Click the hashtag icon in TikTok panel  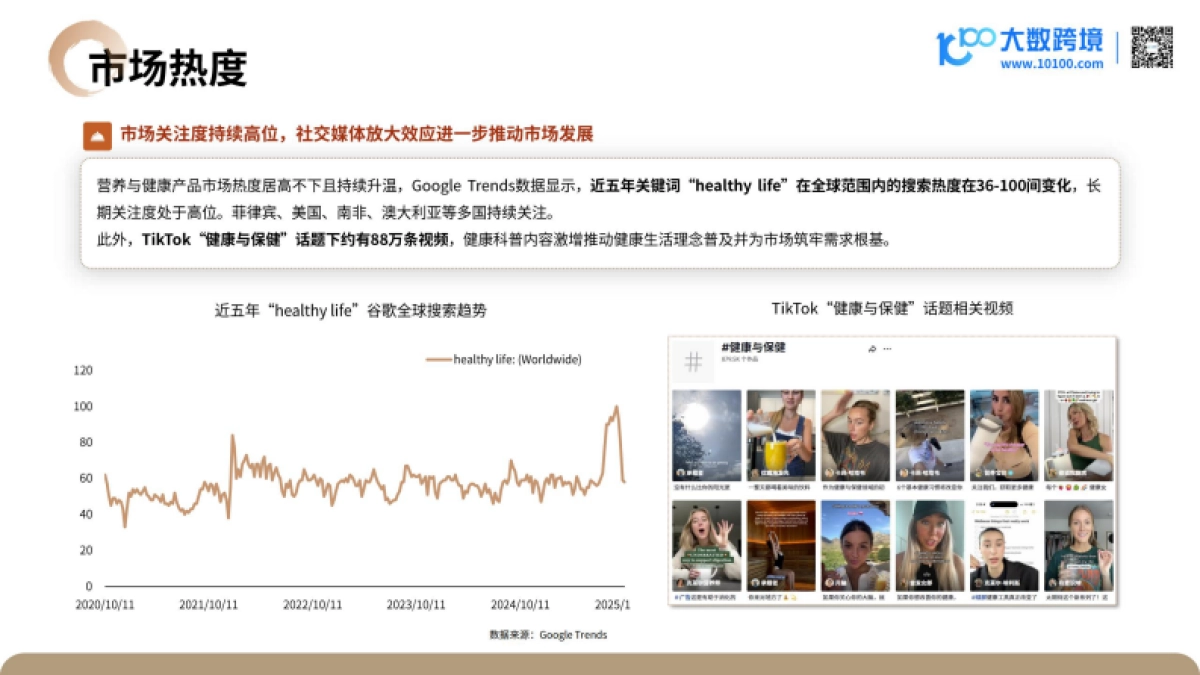tap(693, 361)
